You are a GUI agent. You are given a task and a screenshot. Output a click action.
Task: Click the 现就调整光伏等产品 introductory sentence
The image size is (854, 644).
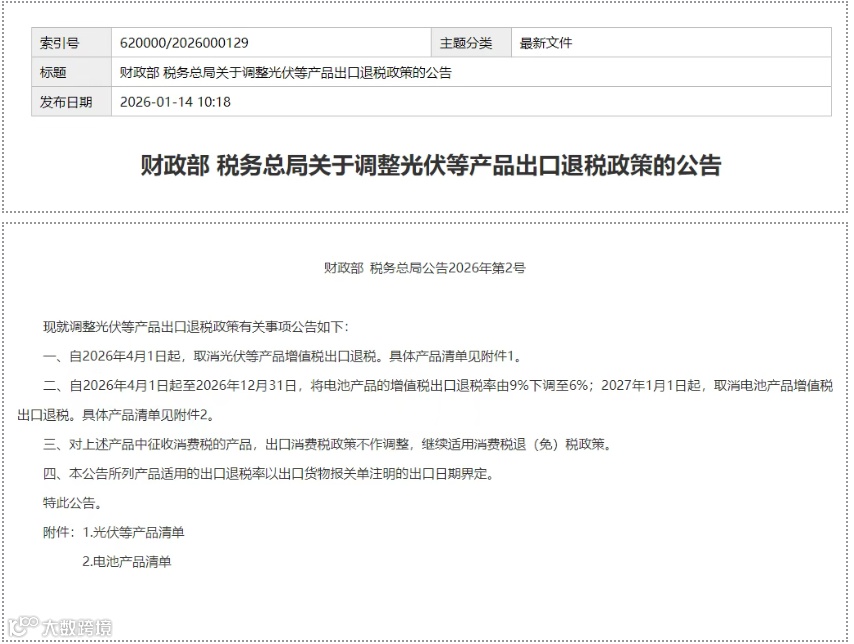[x=196, y=327]
